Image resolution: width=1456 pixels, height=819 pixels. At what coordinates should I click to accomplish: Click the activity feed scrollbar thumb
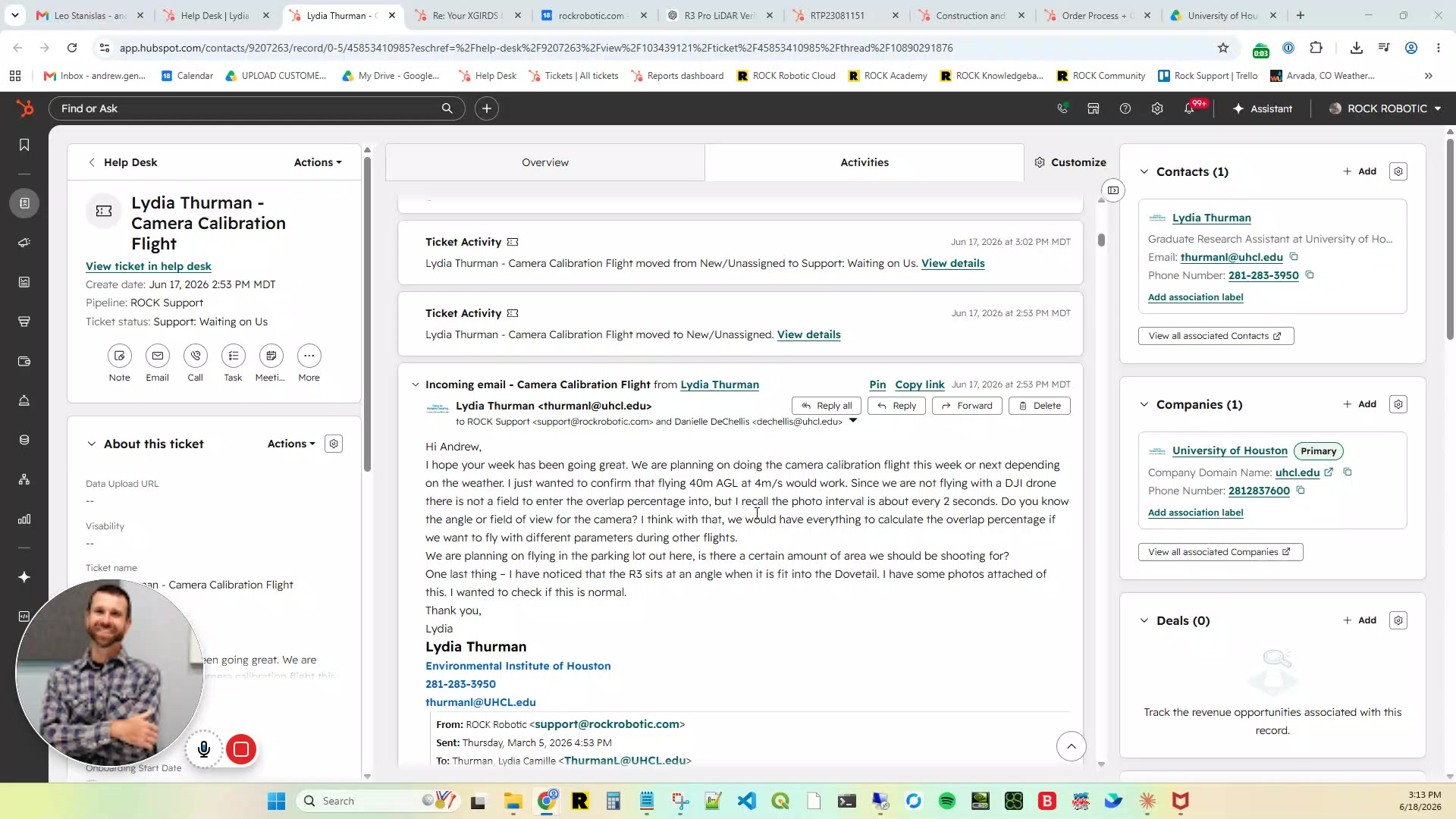tap(1101, 240)
